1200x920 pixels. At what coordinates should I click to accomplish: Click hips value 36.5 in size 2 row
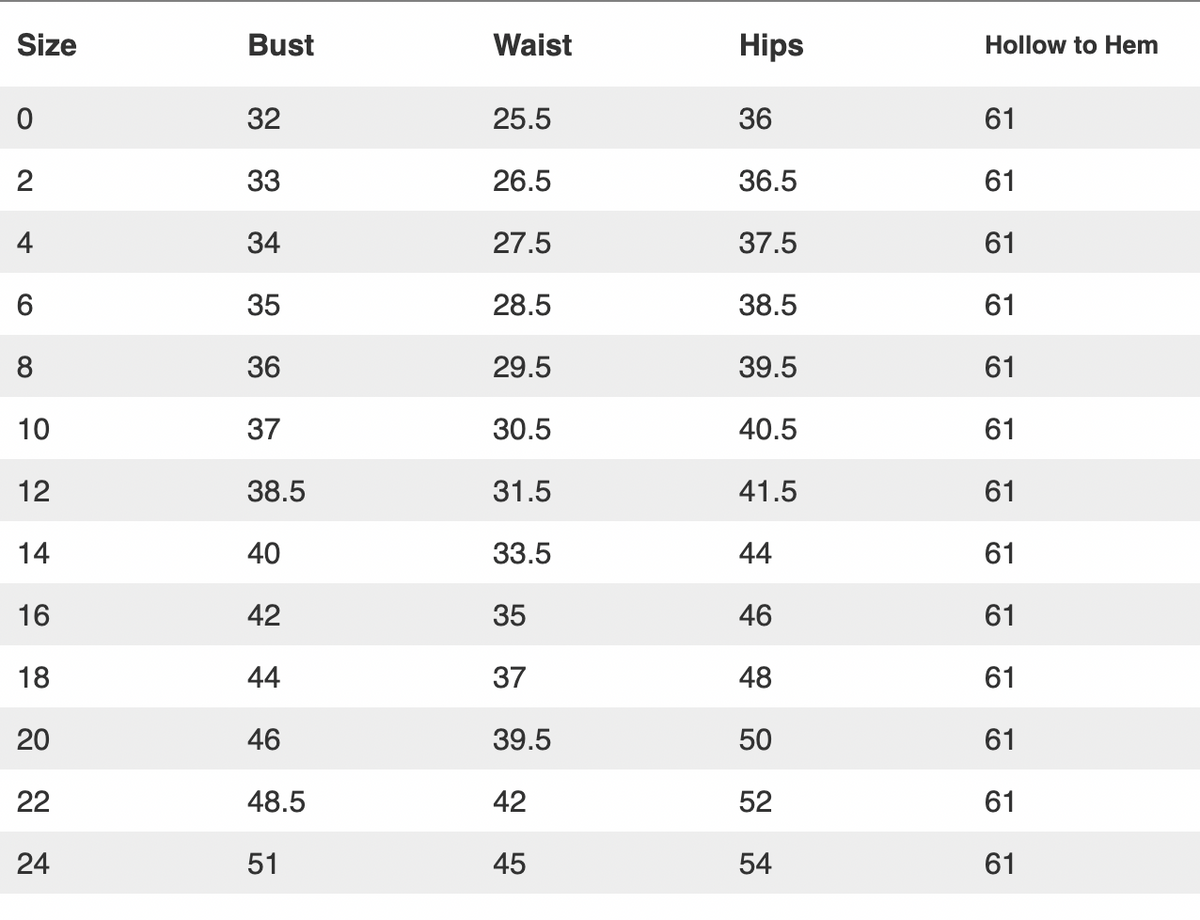click(x=768, y=181)
